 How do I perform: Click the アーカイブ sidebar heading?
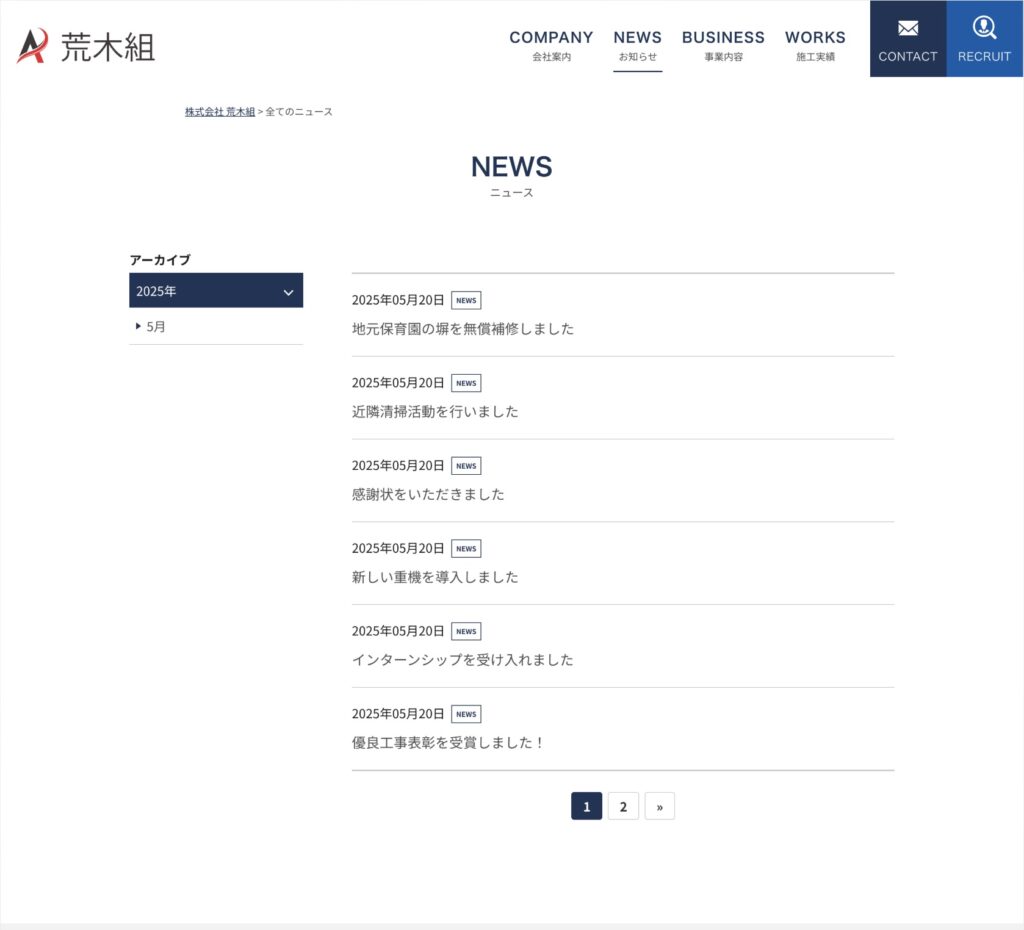(x=160, y=259)
